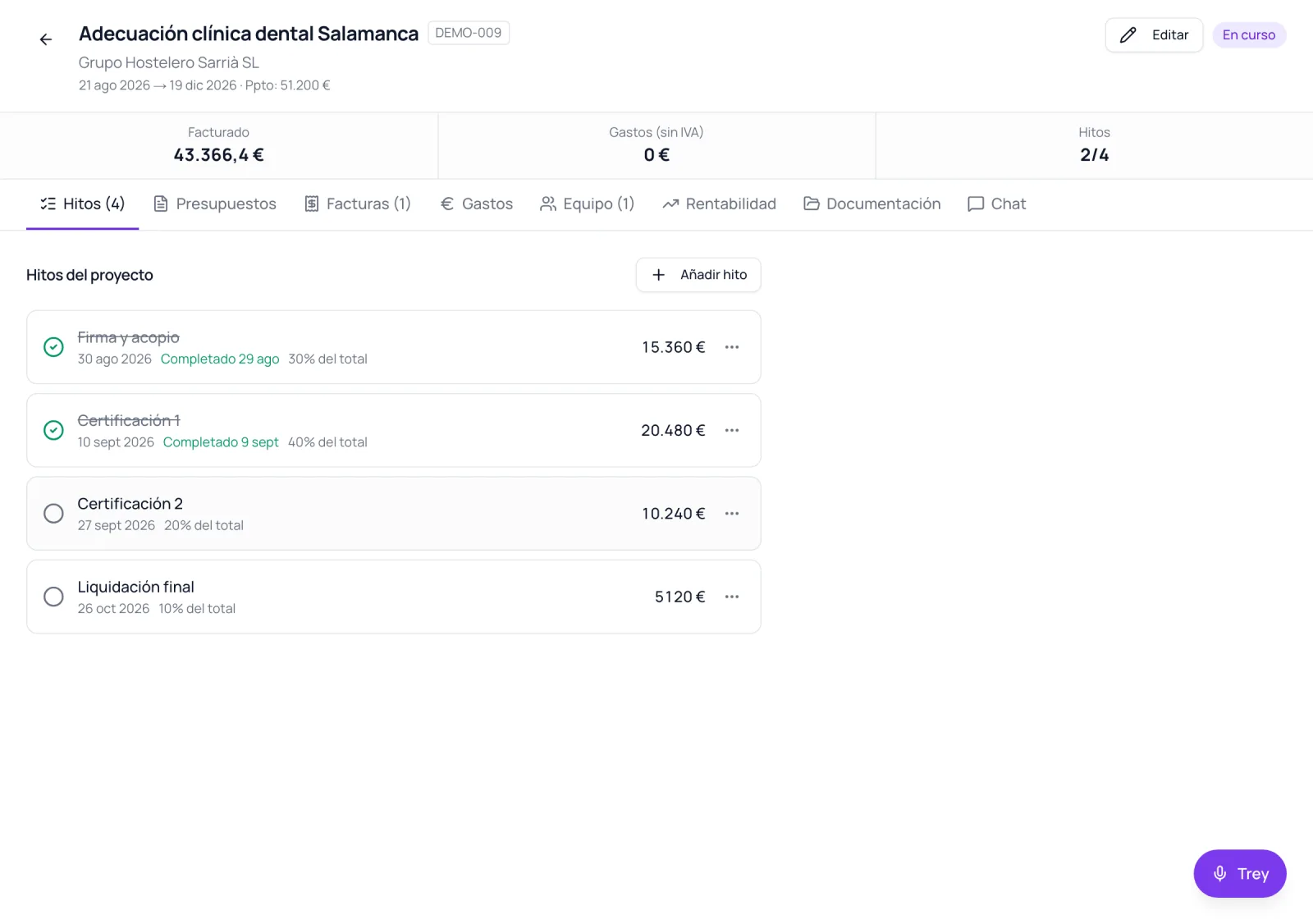The width and height of the screenshot is (1313, 924).
Task: Open options menu for Firma y acopio
Action: coord(732,347)
